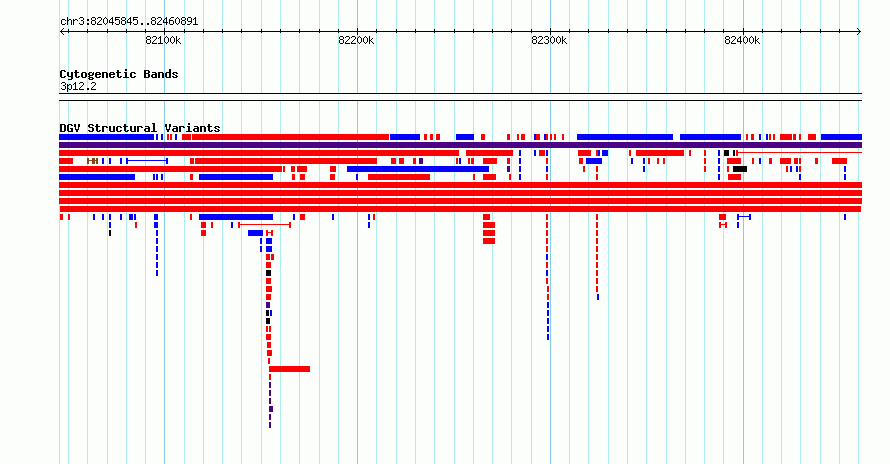The image size is (890, 464).
Task: Click the small purple block near the bottom of the stack
Action: pos(271,409)
